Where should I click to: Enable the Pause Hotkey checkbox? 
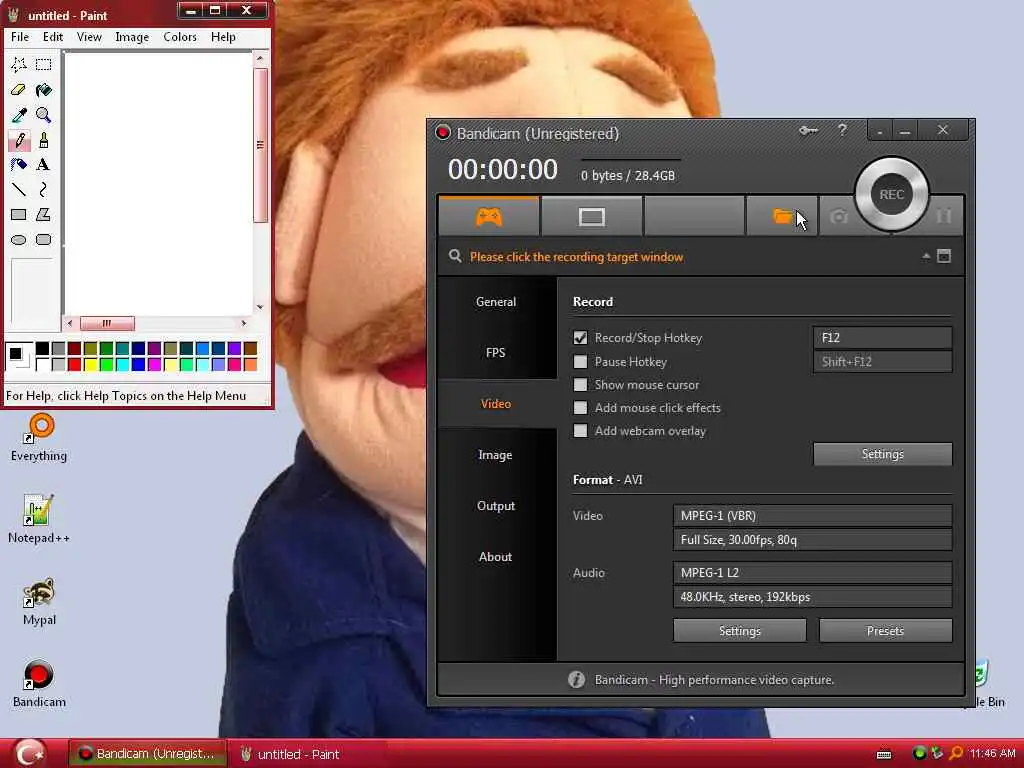click(x=580, y=361)
